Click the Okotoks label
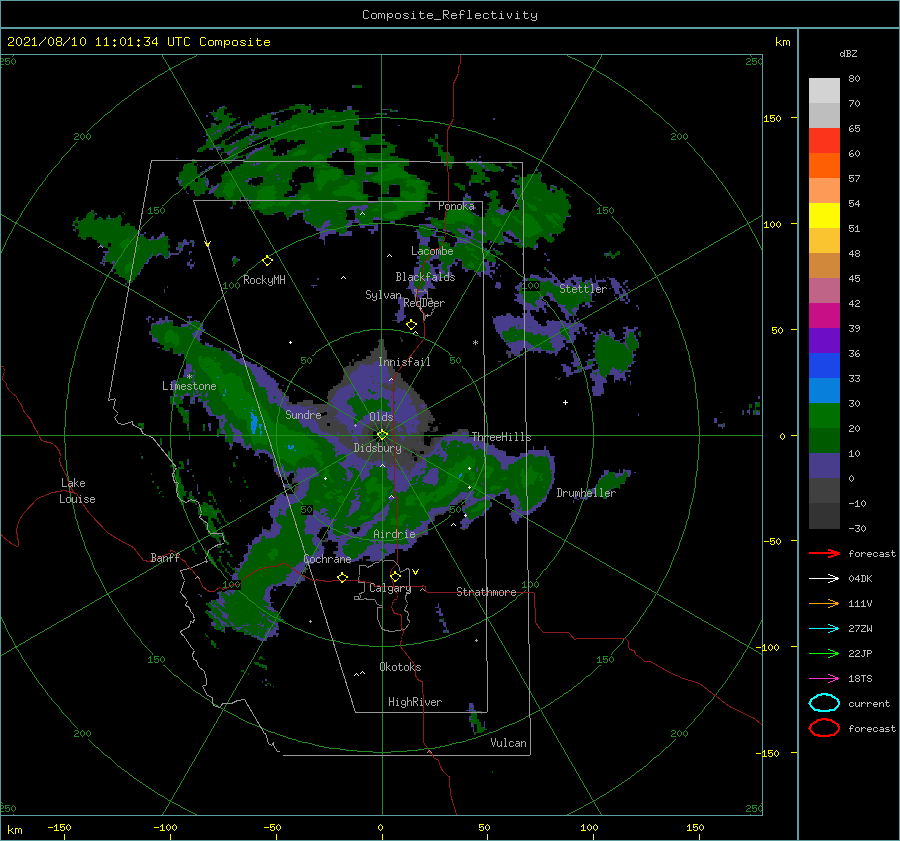900x841 pixels. click(400, 667)
